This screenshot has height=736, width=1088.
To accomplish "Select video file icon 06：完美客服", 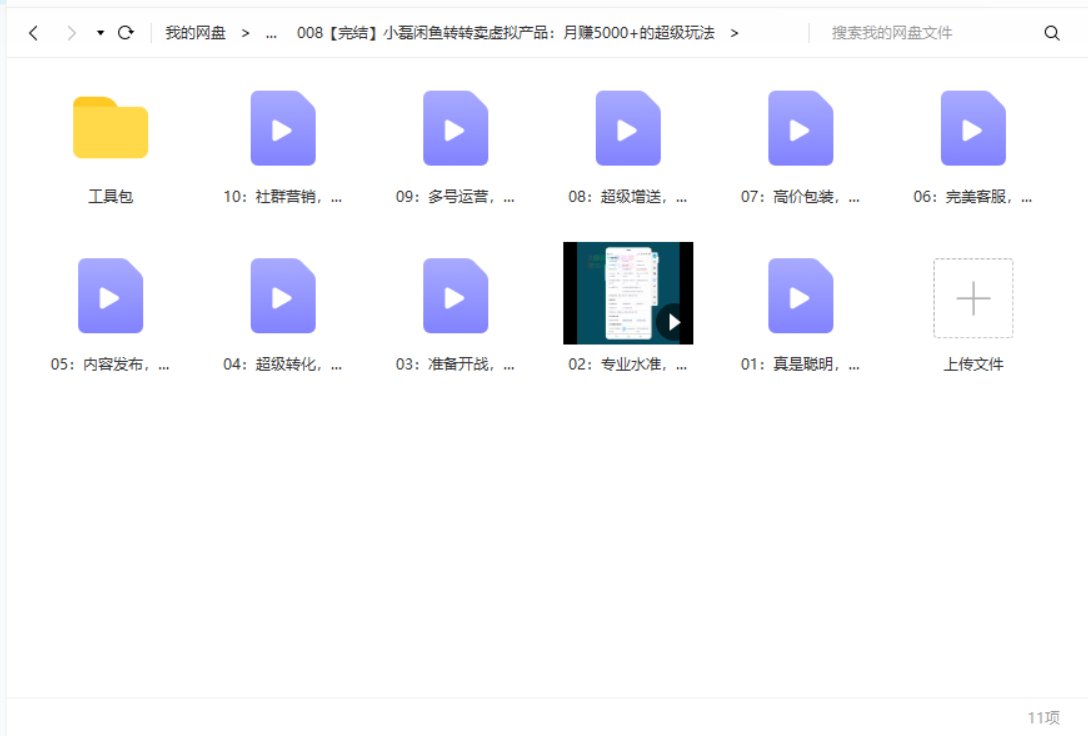I will (x=974, y=128).
